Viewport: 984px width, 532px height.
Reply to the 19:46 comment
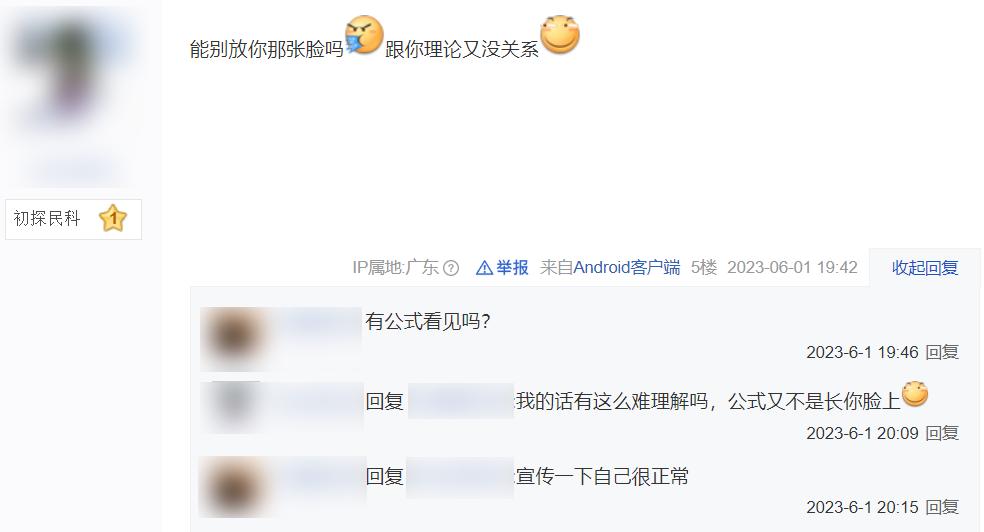coord(943,353)
